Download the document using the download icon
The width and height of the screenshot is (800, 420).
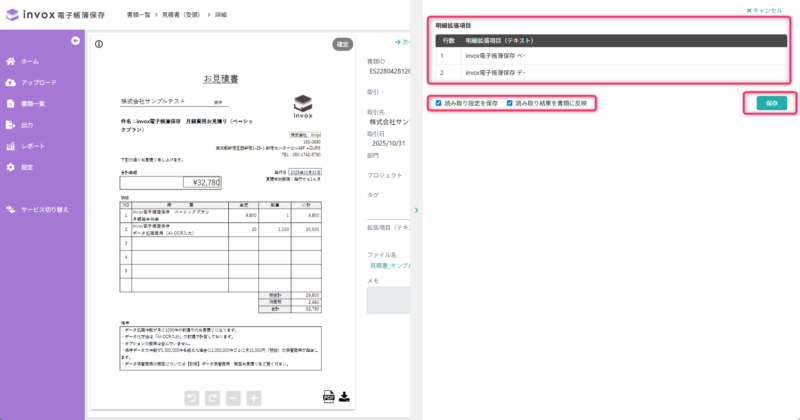click(344, 396)
